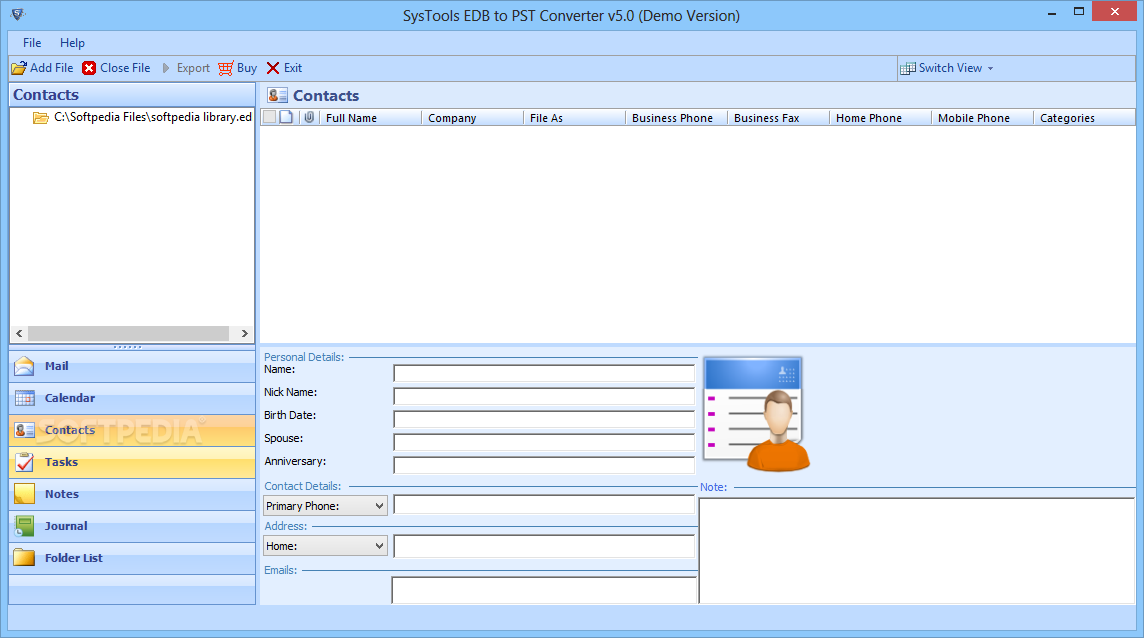The image size is (1144, 638).
Task: Select the Tasks section
Action: tap(132, 462)
